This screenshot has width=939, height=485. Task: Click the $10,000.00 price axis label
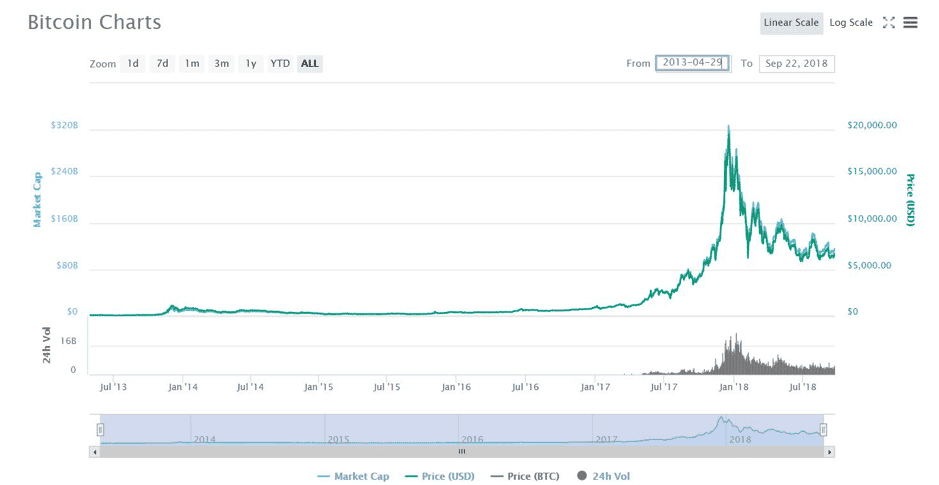coord(872,219)
